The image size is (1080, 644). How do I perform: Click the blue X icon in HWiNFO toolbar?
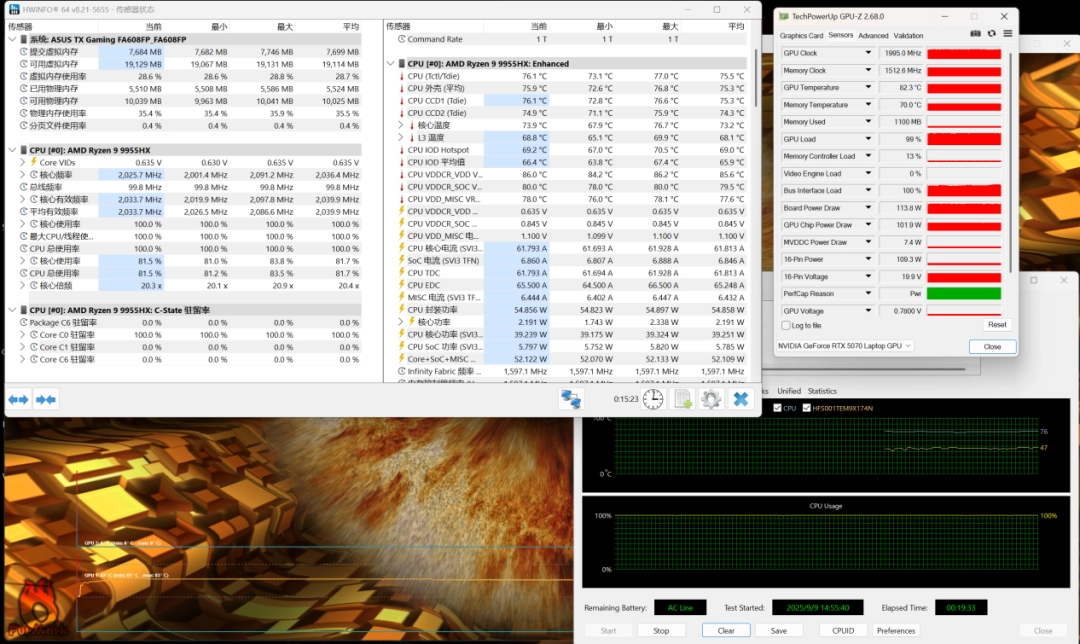(x=740, y=399)
